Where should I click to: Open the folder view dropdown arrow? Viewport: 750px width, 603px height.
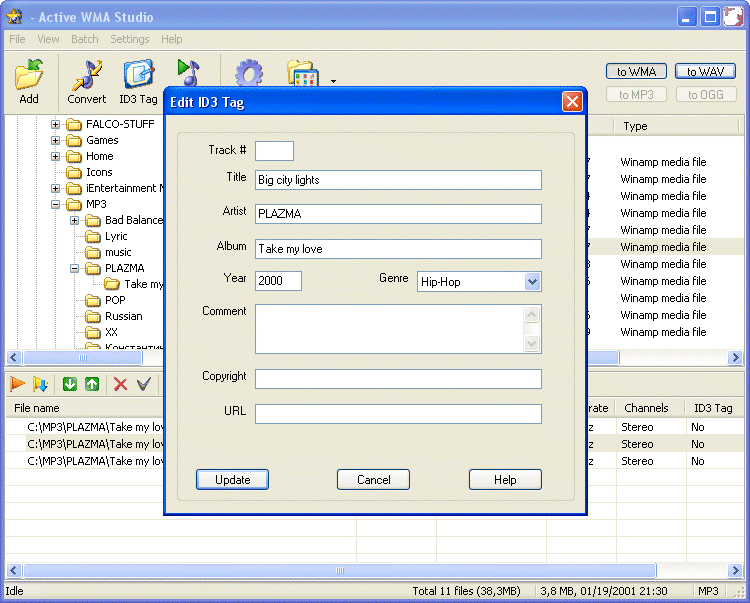click(333, 81)
